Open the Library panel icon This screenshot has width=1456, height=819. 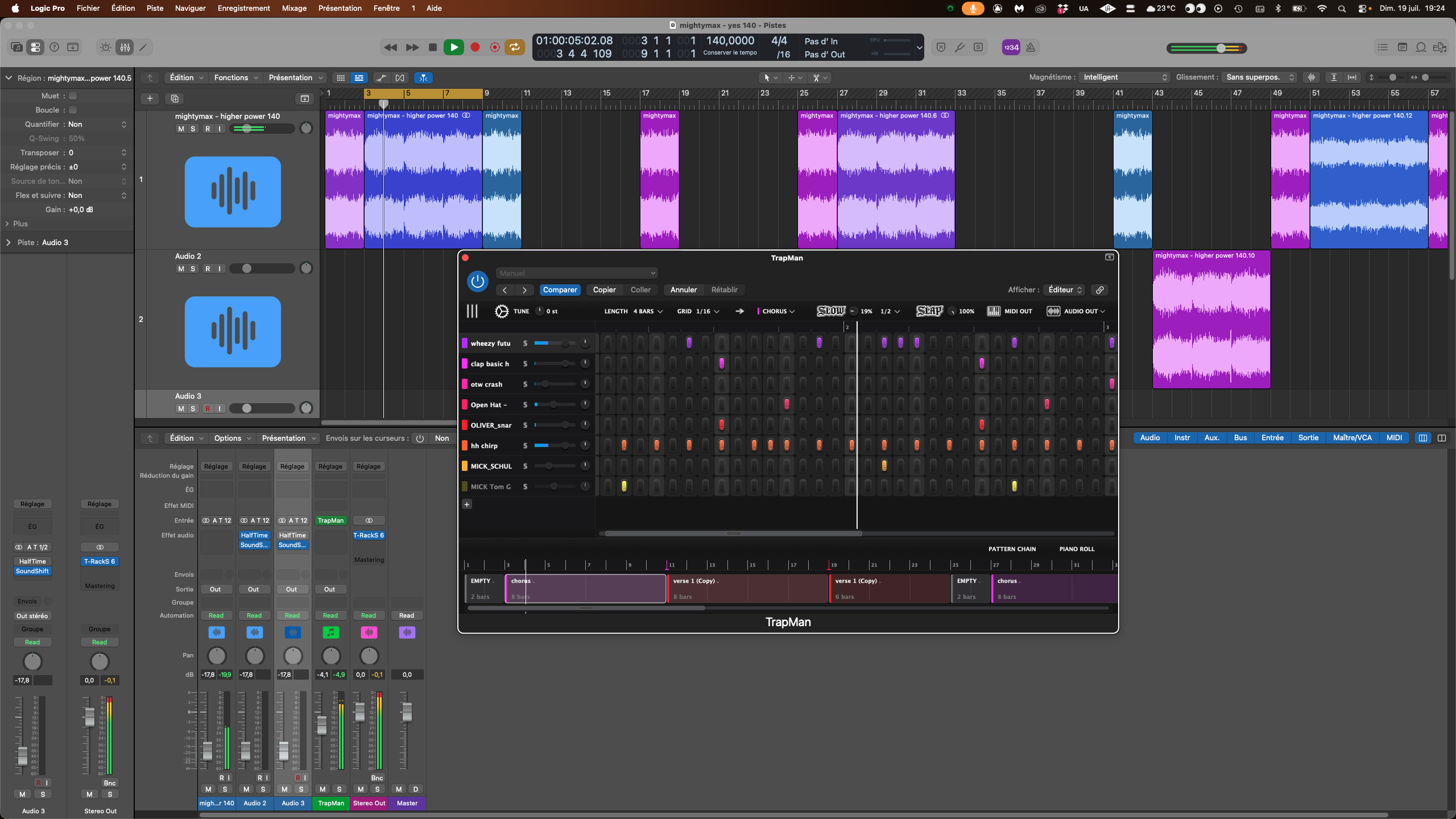click(x=16, y=47)
